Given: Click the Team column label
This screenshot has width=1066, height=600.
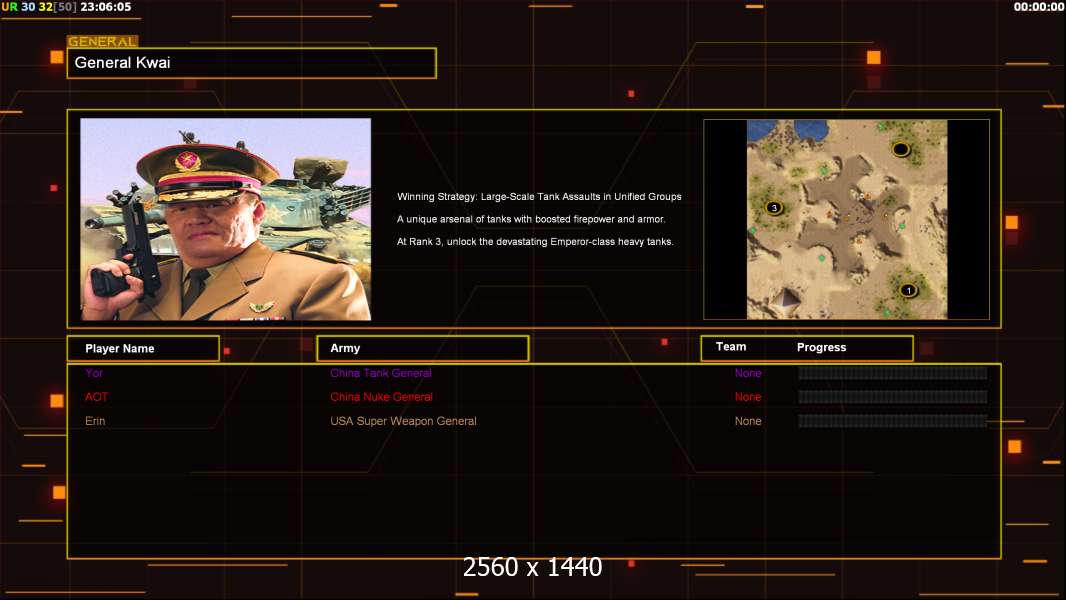Looking at the screenshot, I should click(x=731, y=347).
